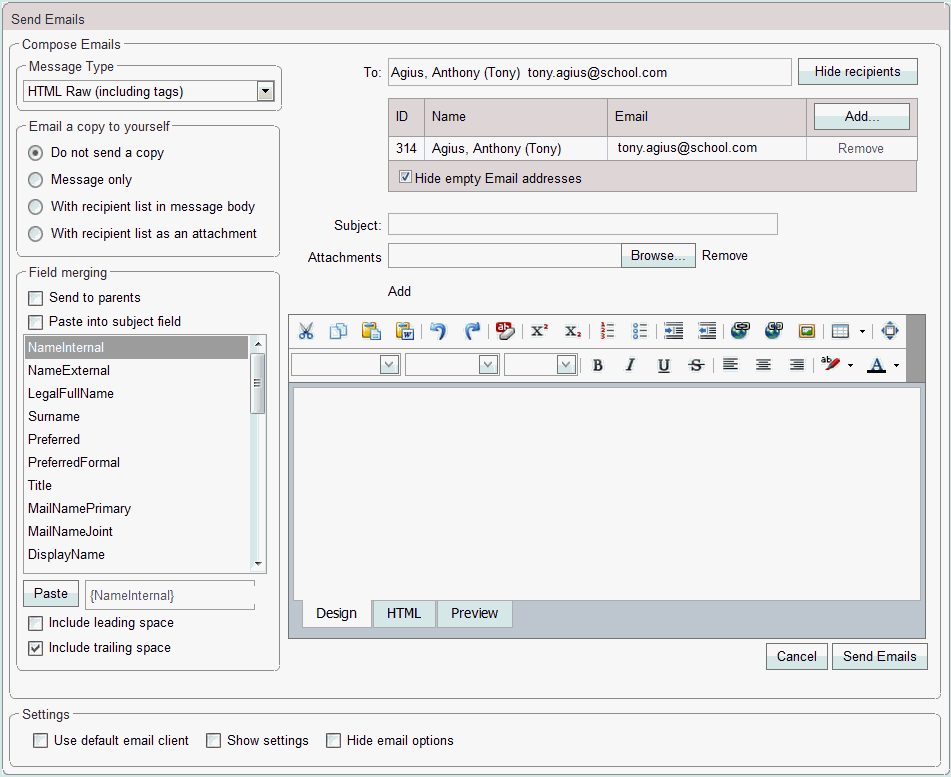
Task: Click the Paste field button
Action: (x=51, y=593)
